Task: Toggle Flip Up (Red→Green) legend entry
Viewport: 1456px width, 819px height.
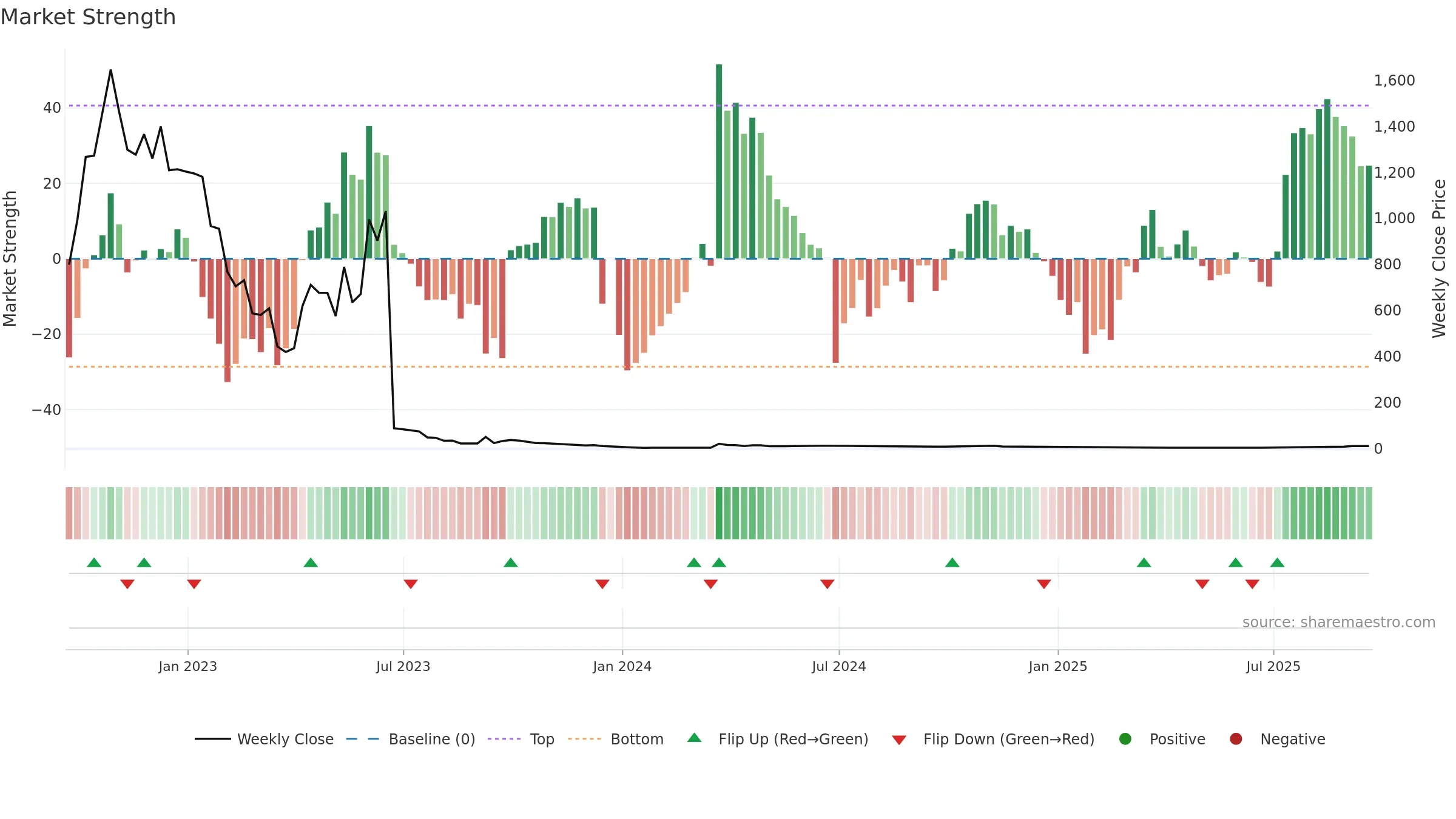Action: click(778, 739)
